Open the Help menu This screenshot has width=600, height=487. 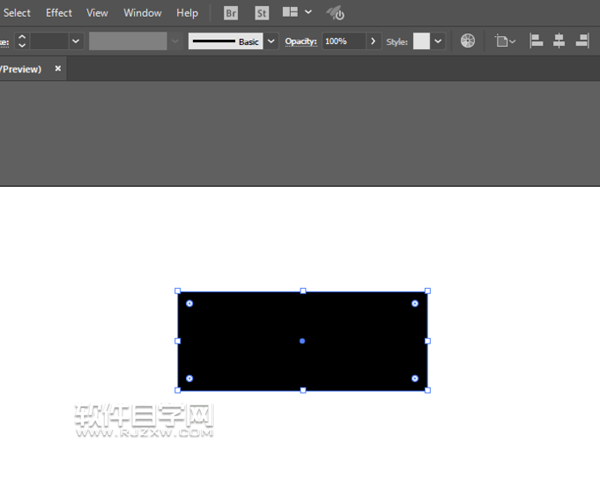pos(187,13)
